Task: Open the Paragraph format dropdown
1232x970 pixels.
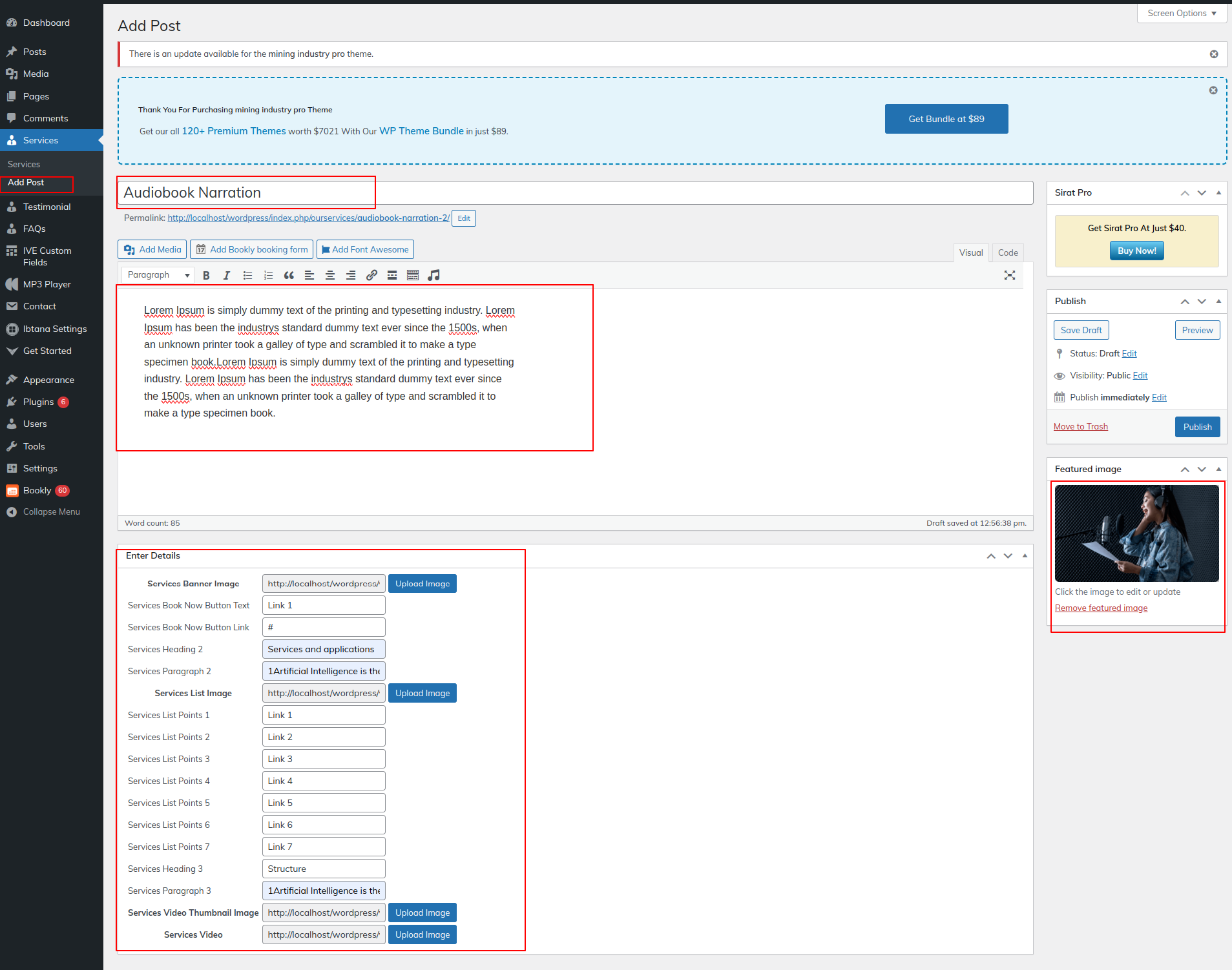Action: 158,275
